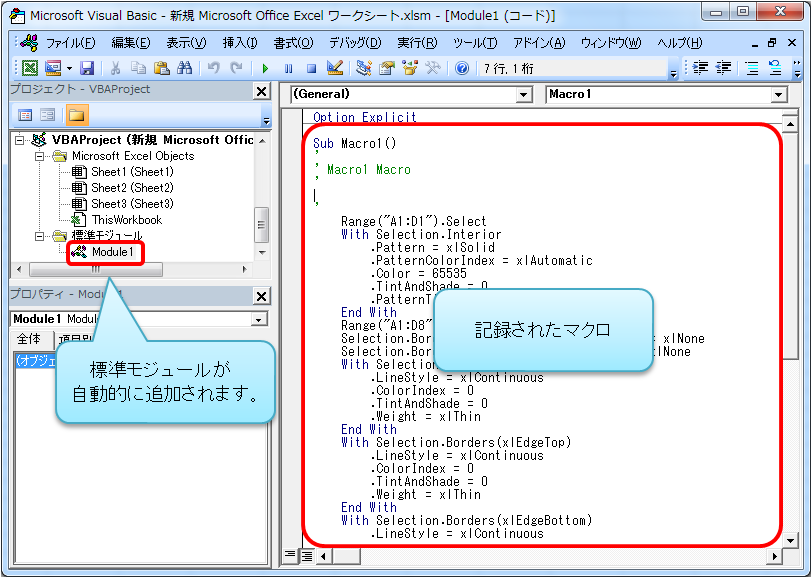
Task: Click code window scroll-down arrow
Action: click(x=790, y=541)
